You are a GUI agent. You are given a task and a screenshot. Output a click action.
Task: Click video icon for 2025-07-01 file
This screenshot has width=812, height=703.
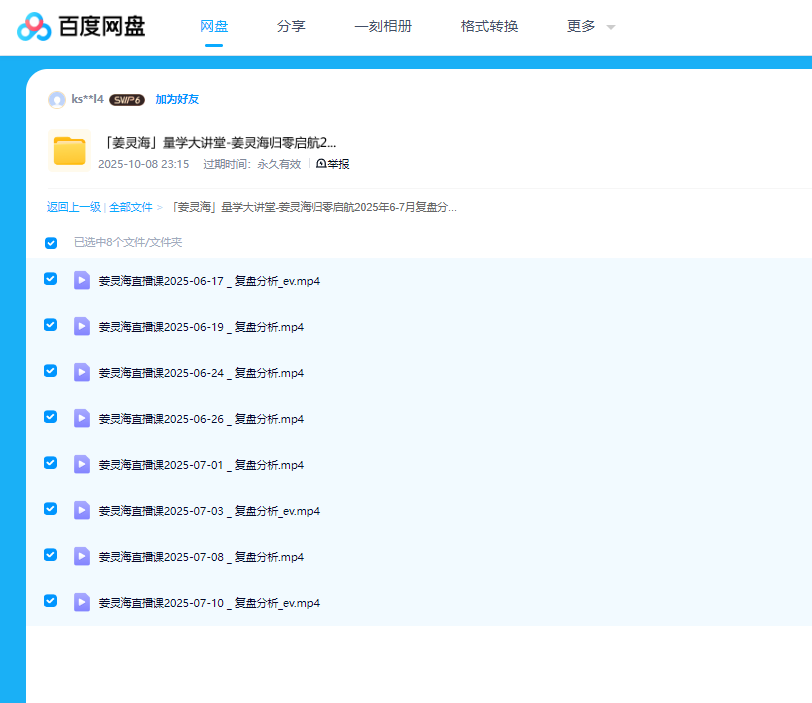point(82,465)
